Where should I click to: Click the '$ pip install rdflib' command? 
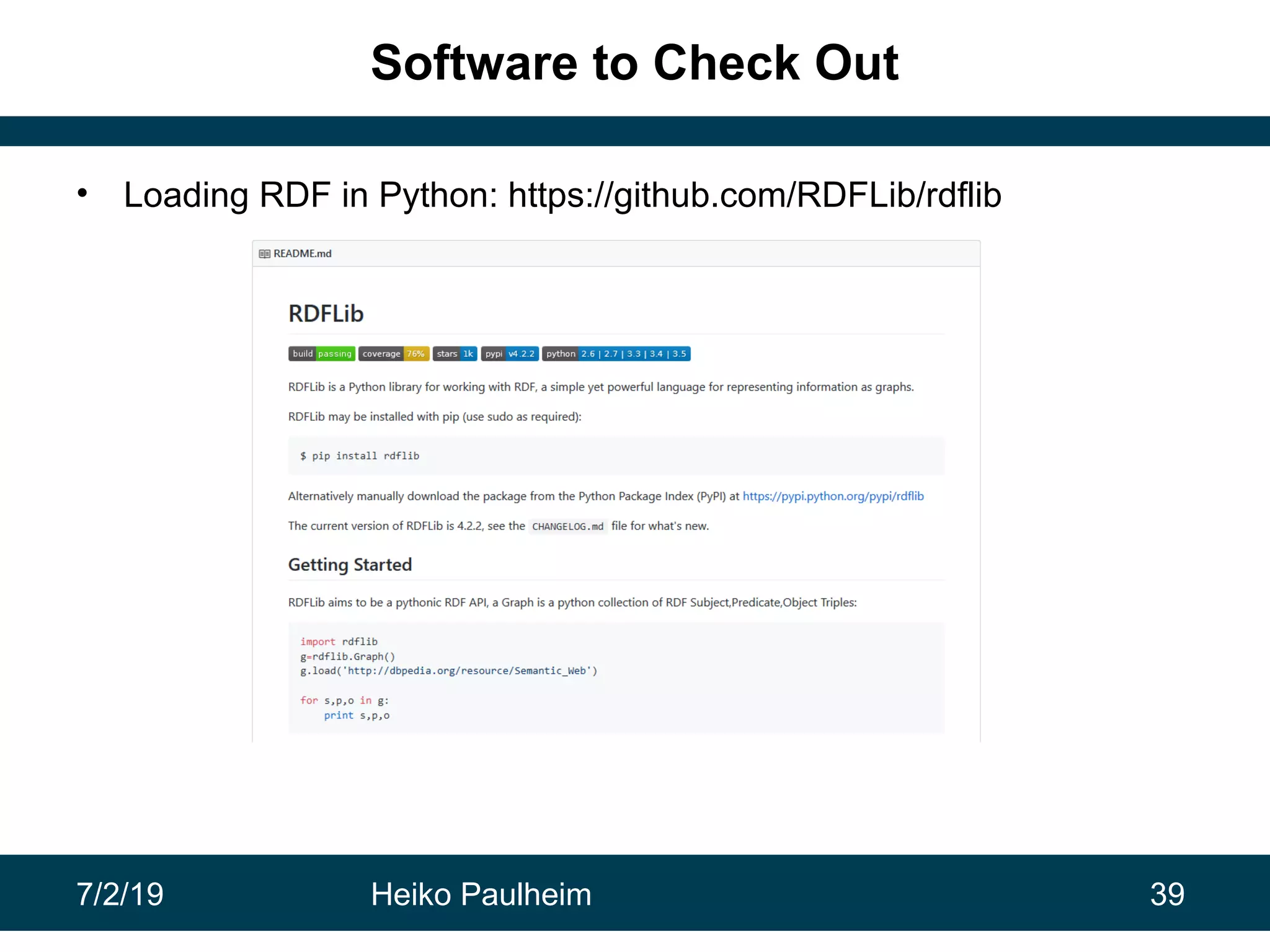point(360,456)
